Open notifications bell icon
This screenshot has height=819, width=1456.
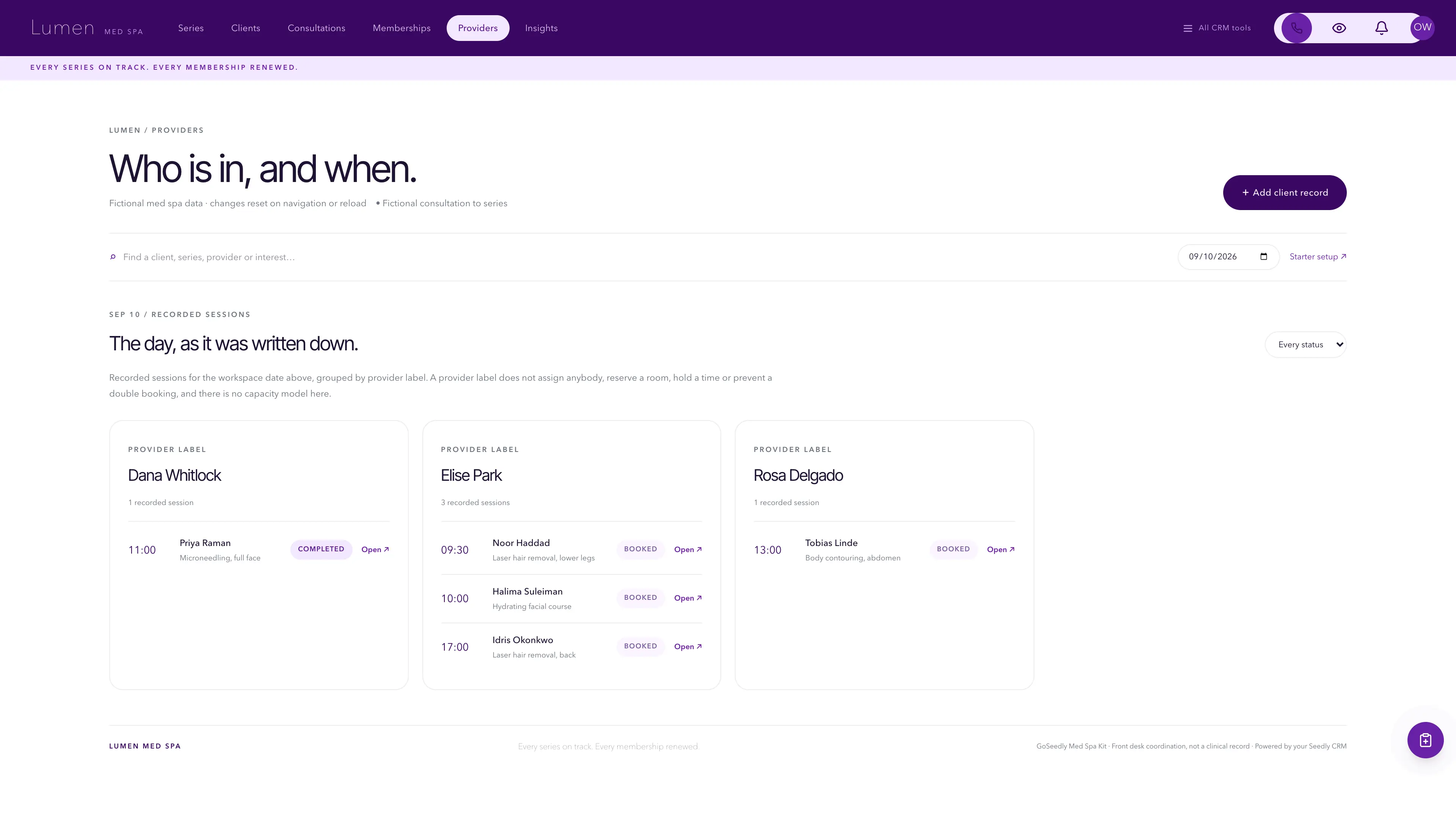[x=1381, y=28]
